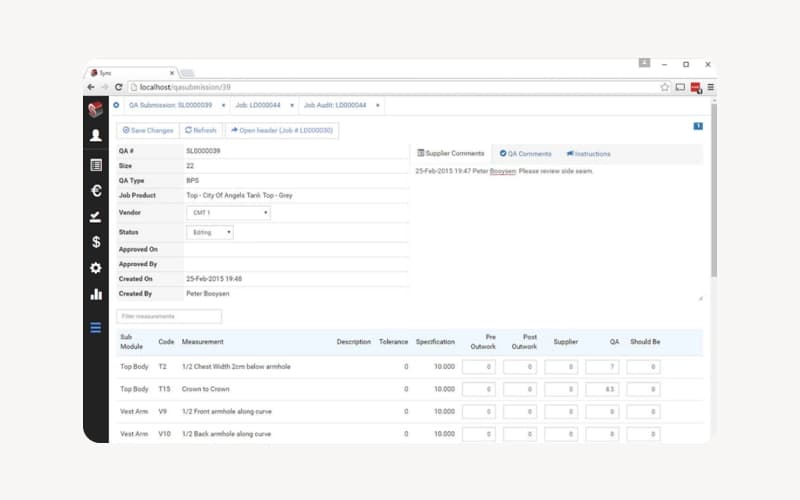Close the Sync browser tab
Viewport: 800px width, 500px height.
tap(172, 73)
